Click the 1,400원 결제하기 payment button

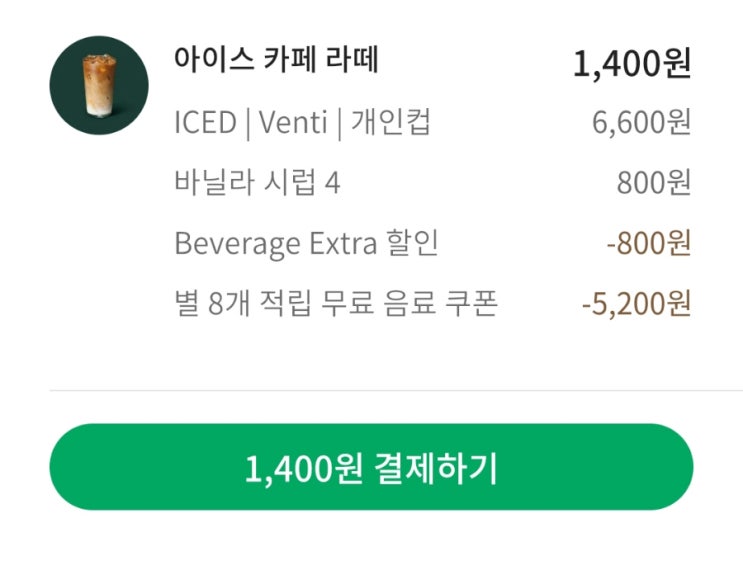click(371, 468)
